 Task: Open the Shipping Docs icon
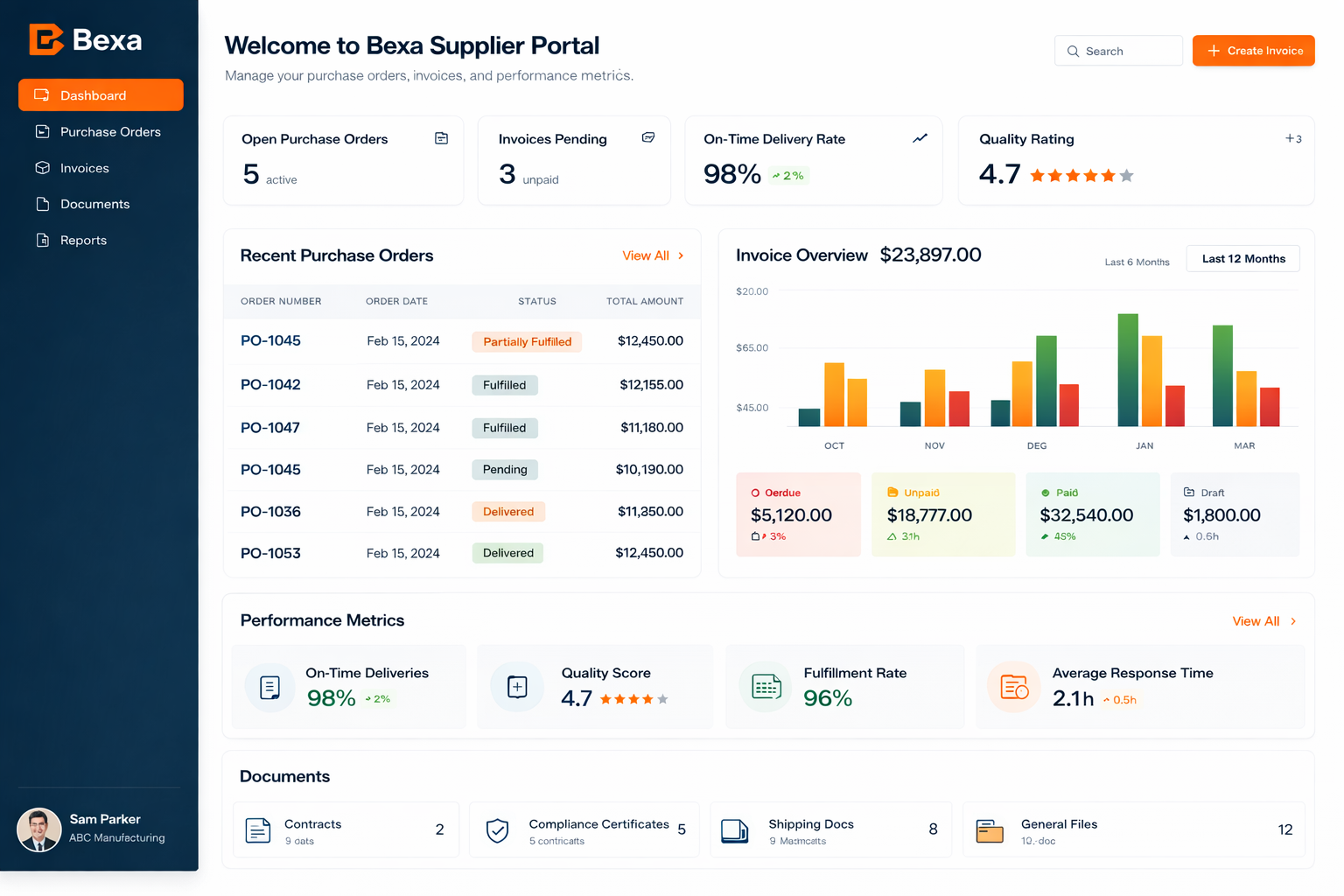(x=734, y=829)
